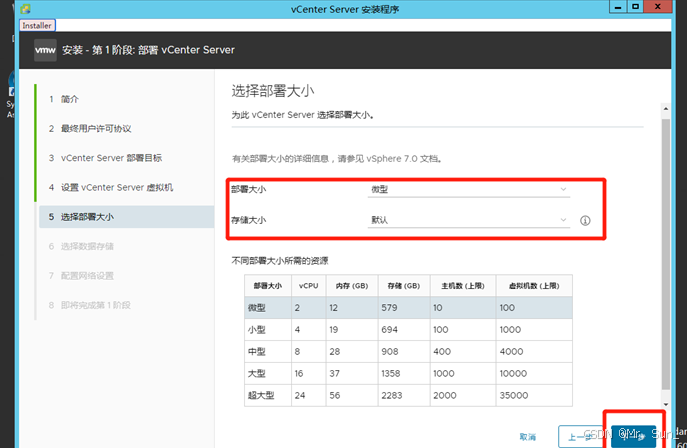
Task: Click the vSphere 7.0 文档 text
Action: tap(404, 159)
